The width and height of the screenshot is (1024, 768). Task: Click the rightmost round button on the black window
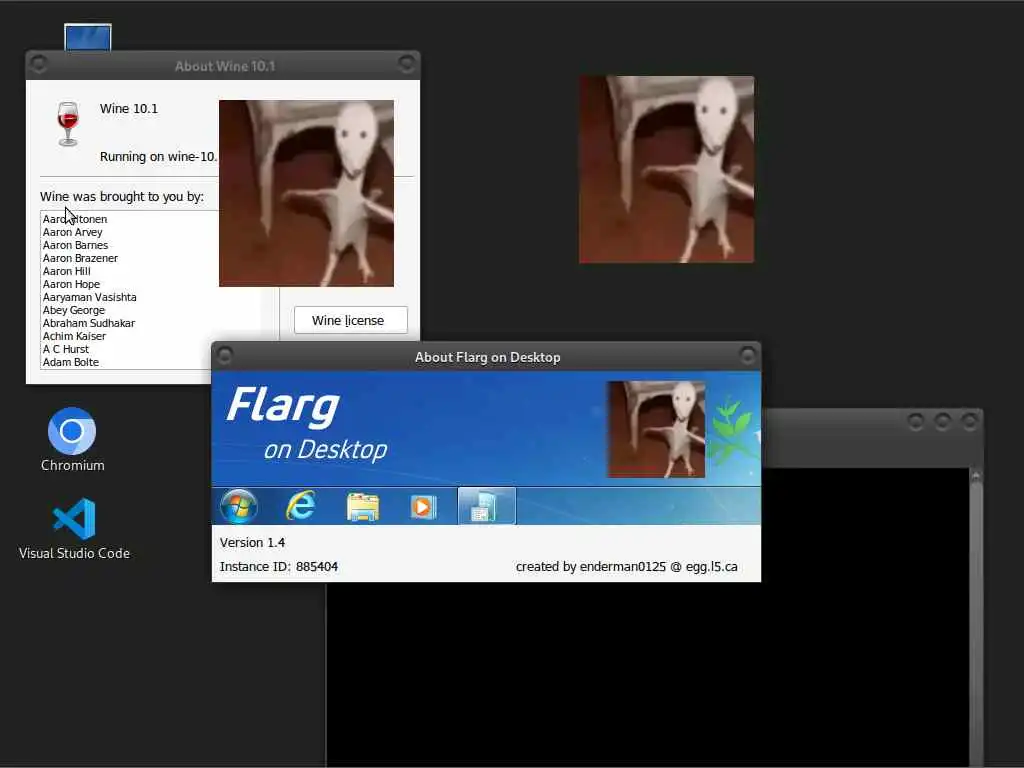click(969, 422)
